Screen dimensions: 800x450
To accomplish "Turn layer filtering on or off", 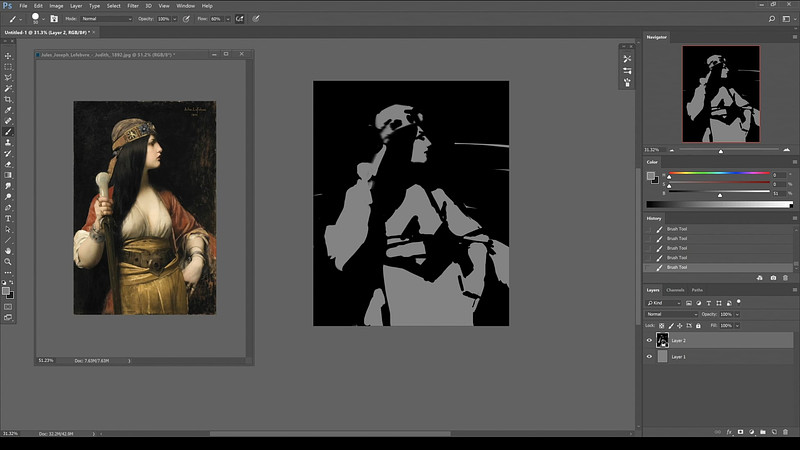I will pyautogui.click(x=738, y=302).
